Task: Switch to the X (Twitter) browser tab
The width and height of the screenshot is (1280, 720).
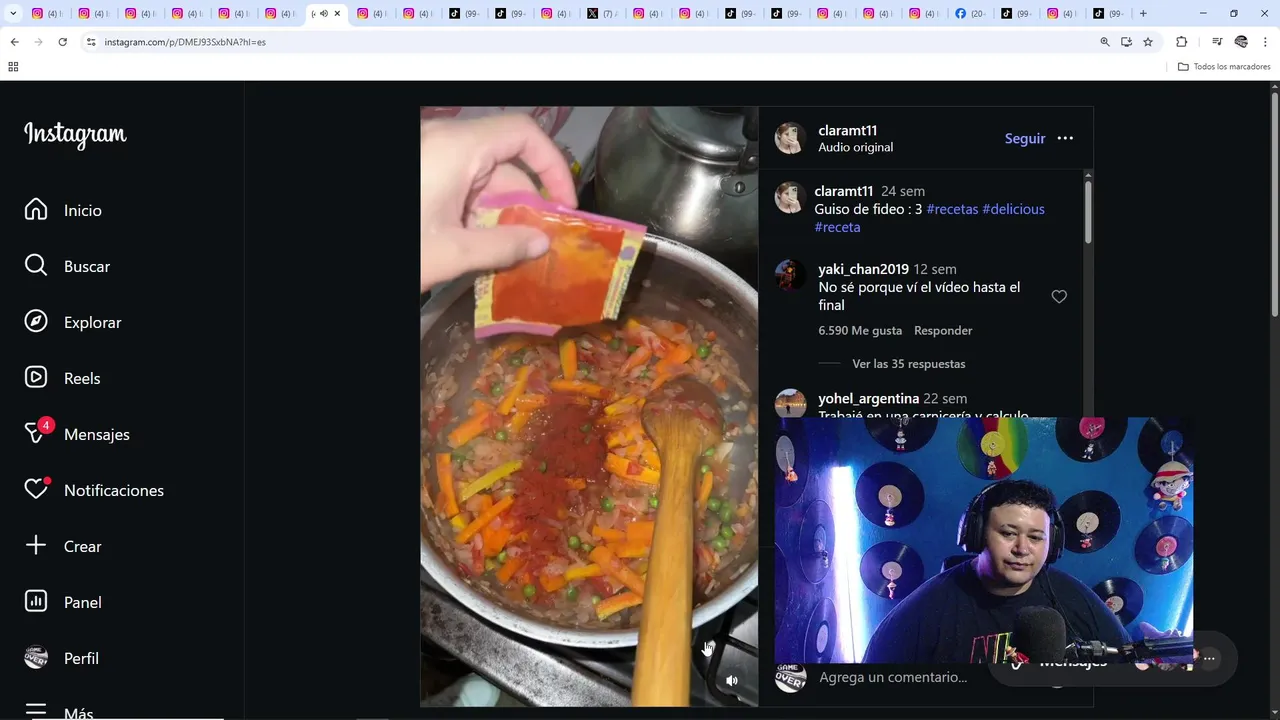Action: point(603,13)
